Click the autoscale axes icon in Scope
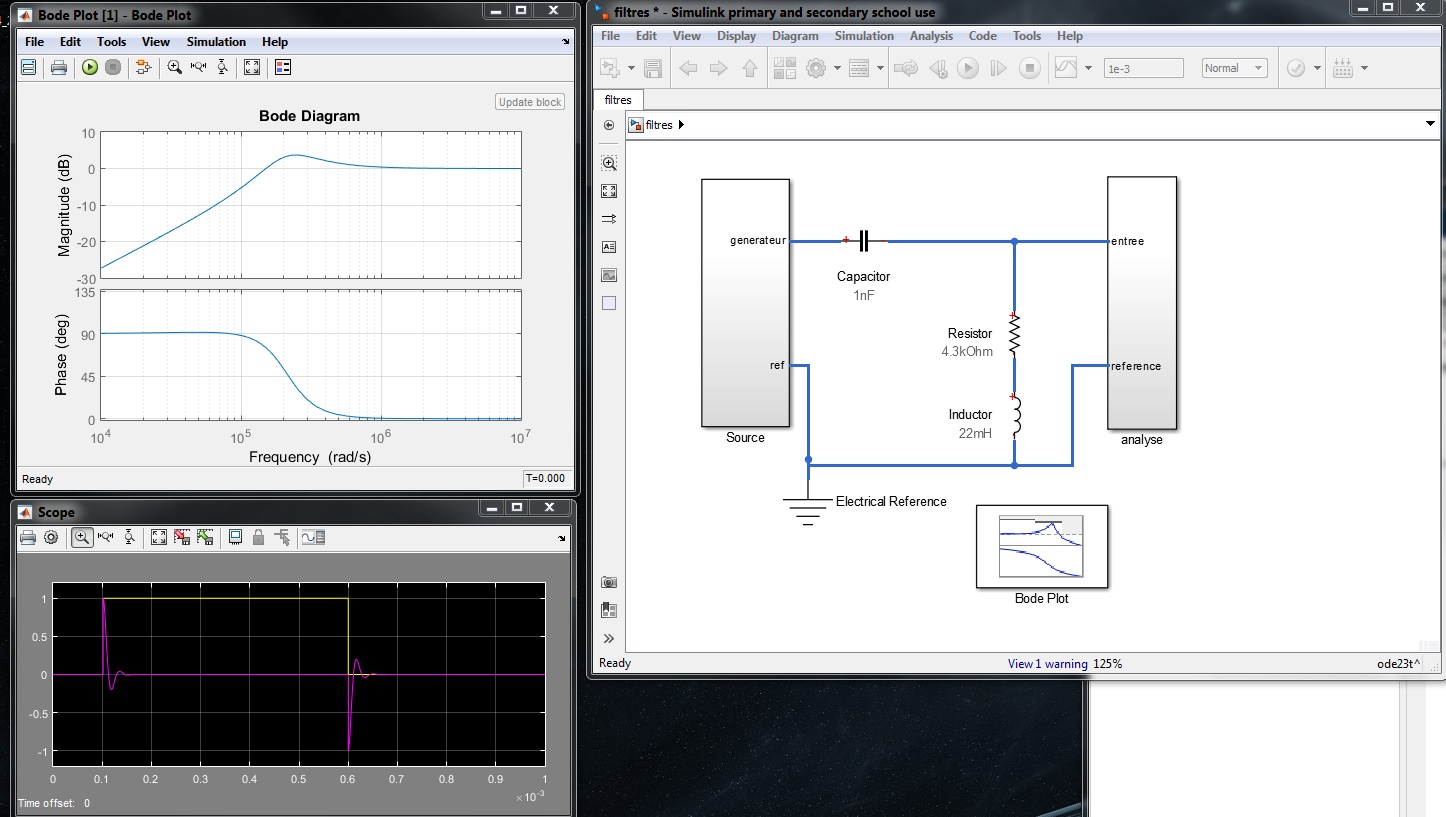The image size is (1446, 817). coord(159,537)
